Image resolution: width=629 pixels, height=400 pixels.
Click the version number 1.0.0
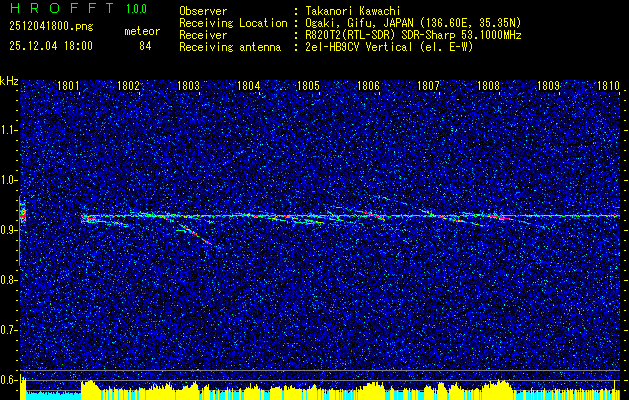coord(136,9)
